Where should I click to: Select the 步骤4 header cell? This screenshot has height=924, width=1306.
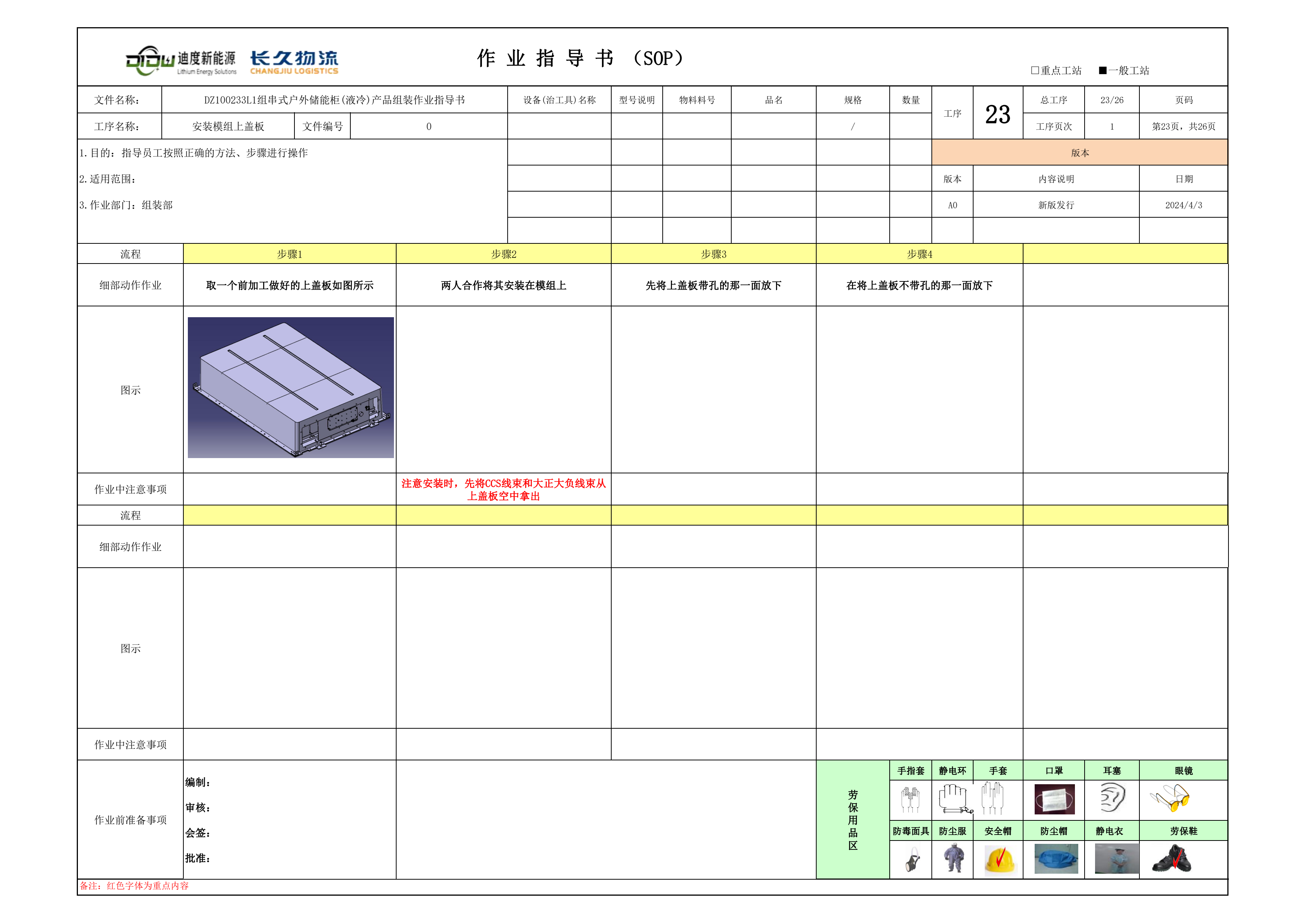pyautogui.click(x=919, y=254)
